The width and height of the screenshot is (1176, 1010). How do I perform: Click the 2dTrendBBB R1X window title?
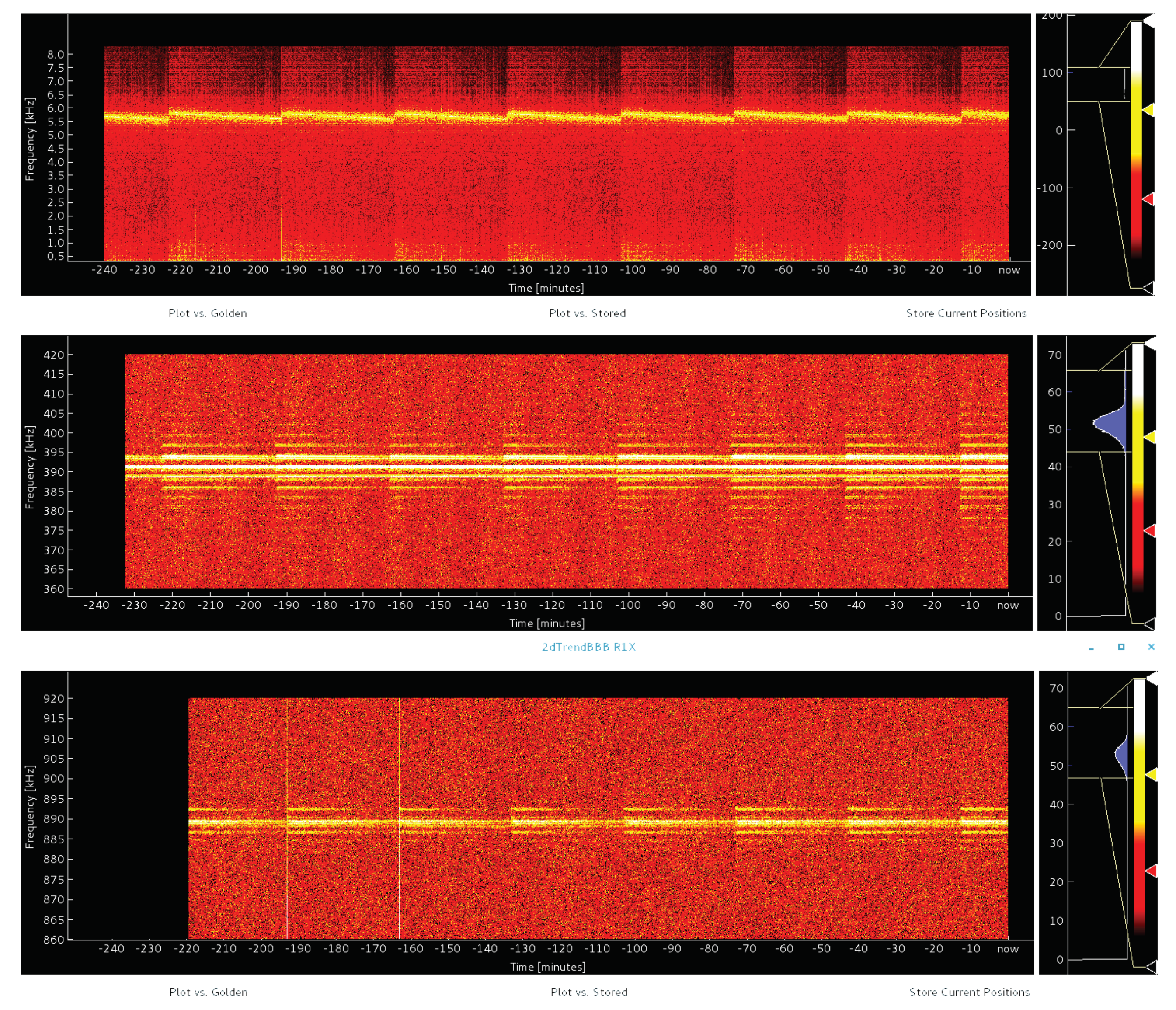click(588, 647)
